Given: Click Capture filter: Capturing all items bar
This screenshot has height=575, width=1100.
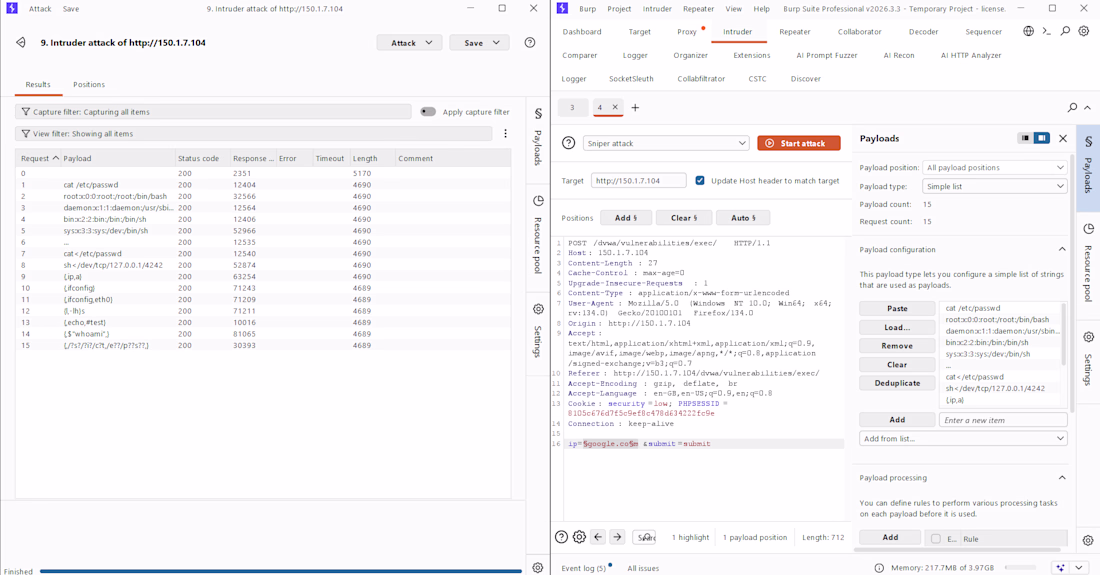Looking at the screenshot, I should click(x=213, y=111).
